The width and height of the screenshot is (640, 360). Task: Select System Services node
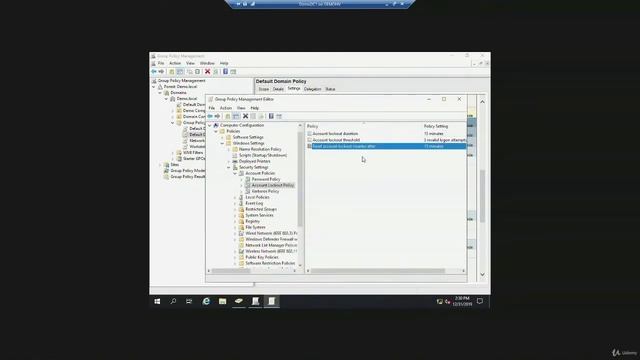point(259,215)
